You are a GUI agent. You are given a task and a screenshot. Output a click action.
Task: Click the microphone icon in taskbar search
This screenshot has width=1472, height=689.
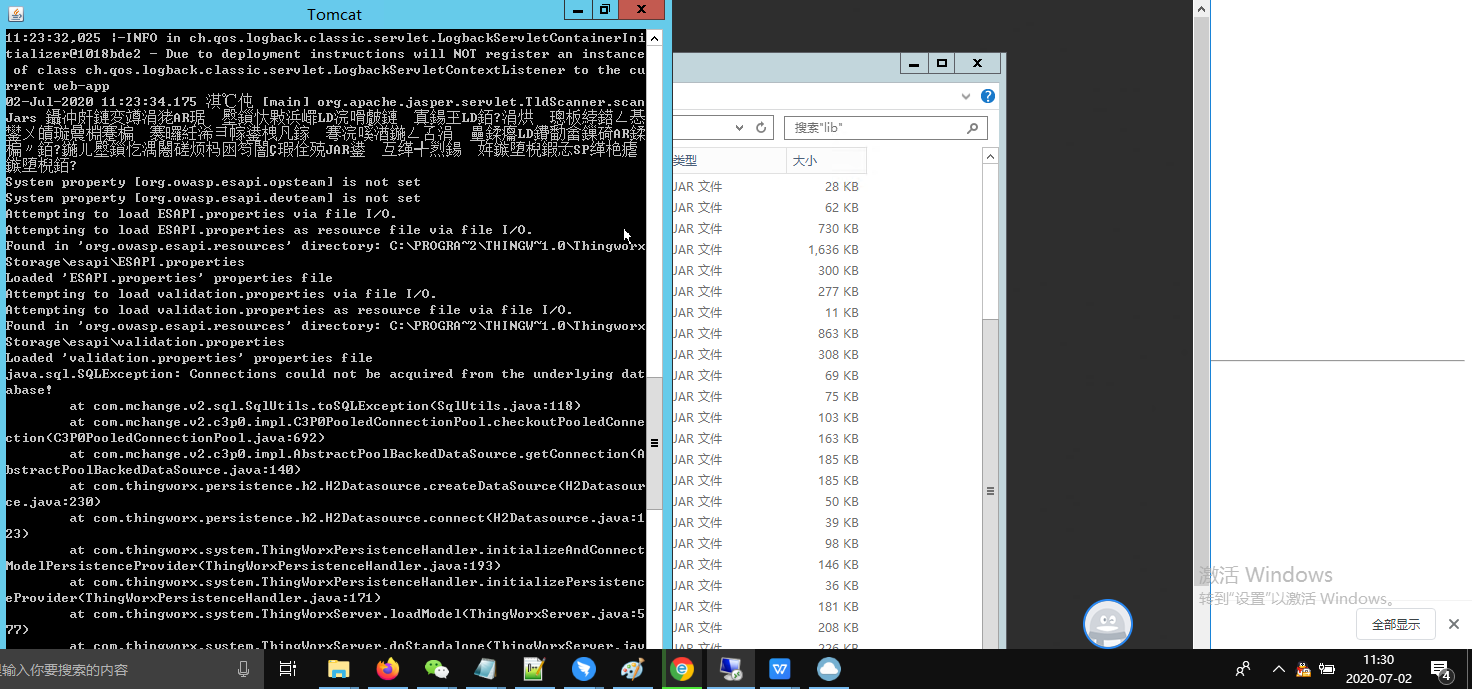[x=243, y=670]
